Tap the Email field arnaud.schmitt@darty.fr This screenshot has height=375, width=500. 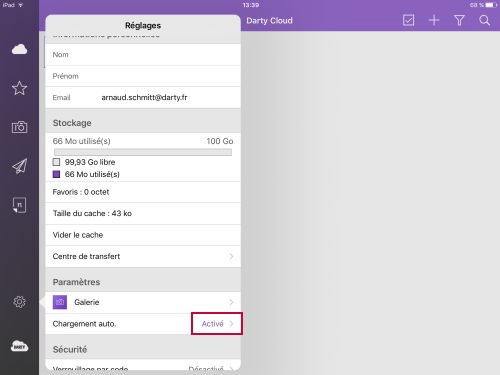(143, 97)
